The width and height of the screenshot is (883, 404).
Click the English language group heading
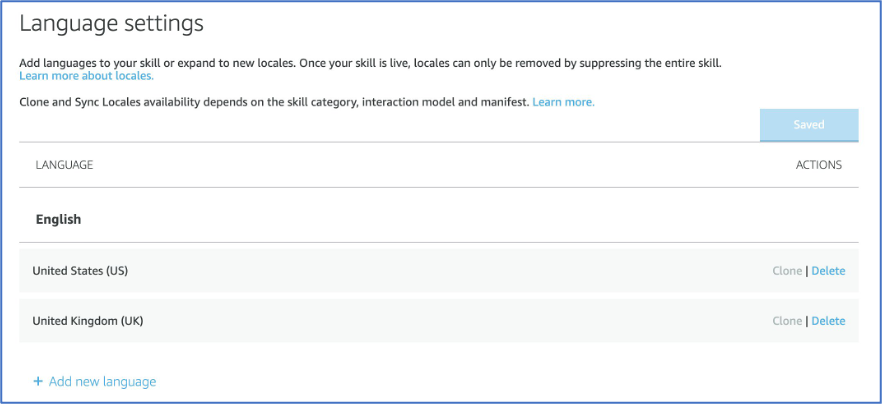[58, 219]
